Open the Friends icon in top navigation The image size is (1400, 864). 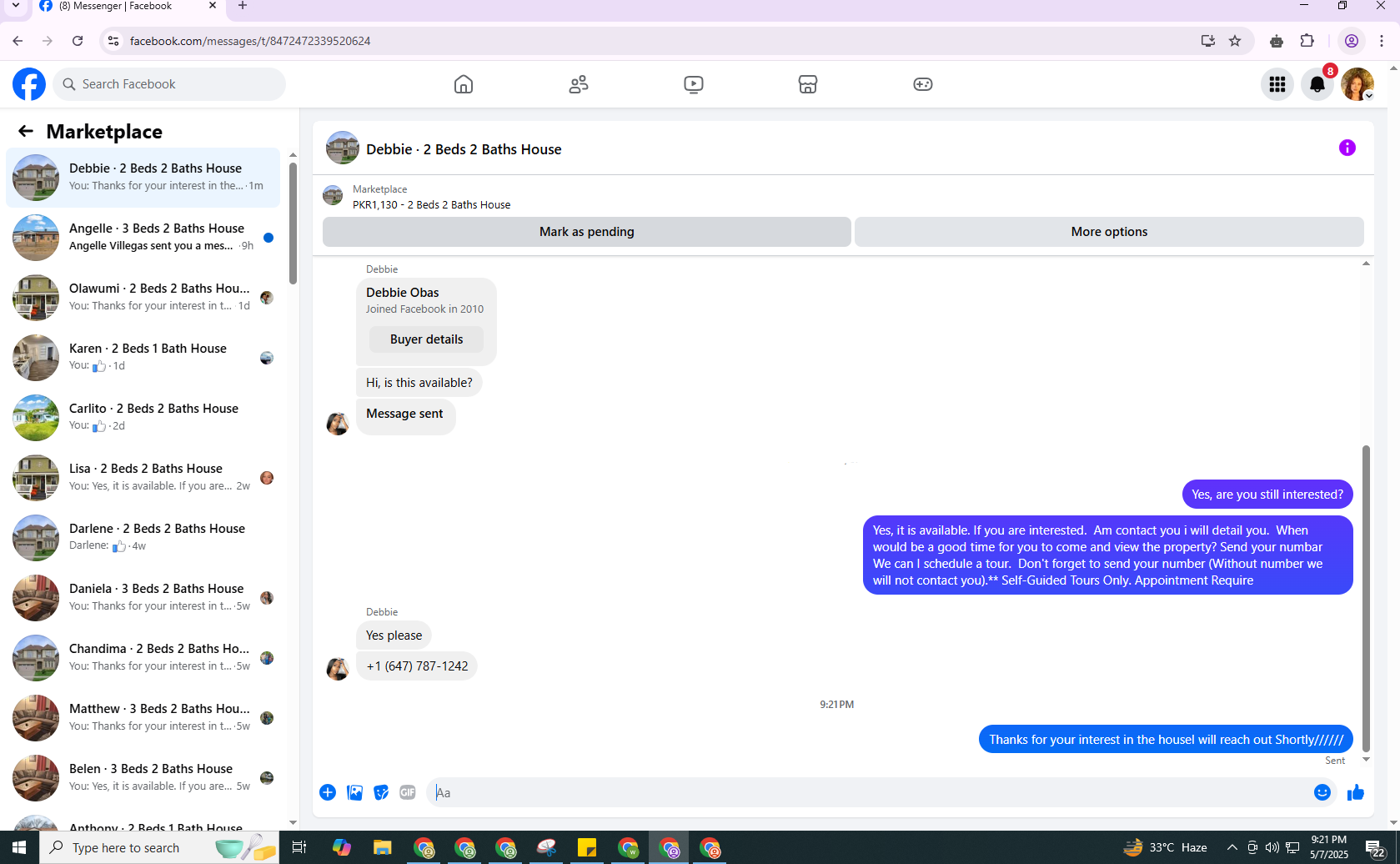pos(579,84)
